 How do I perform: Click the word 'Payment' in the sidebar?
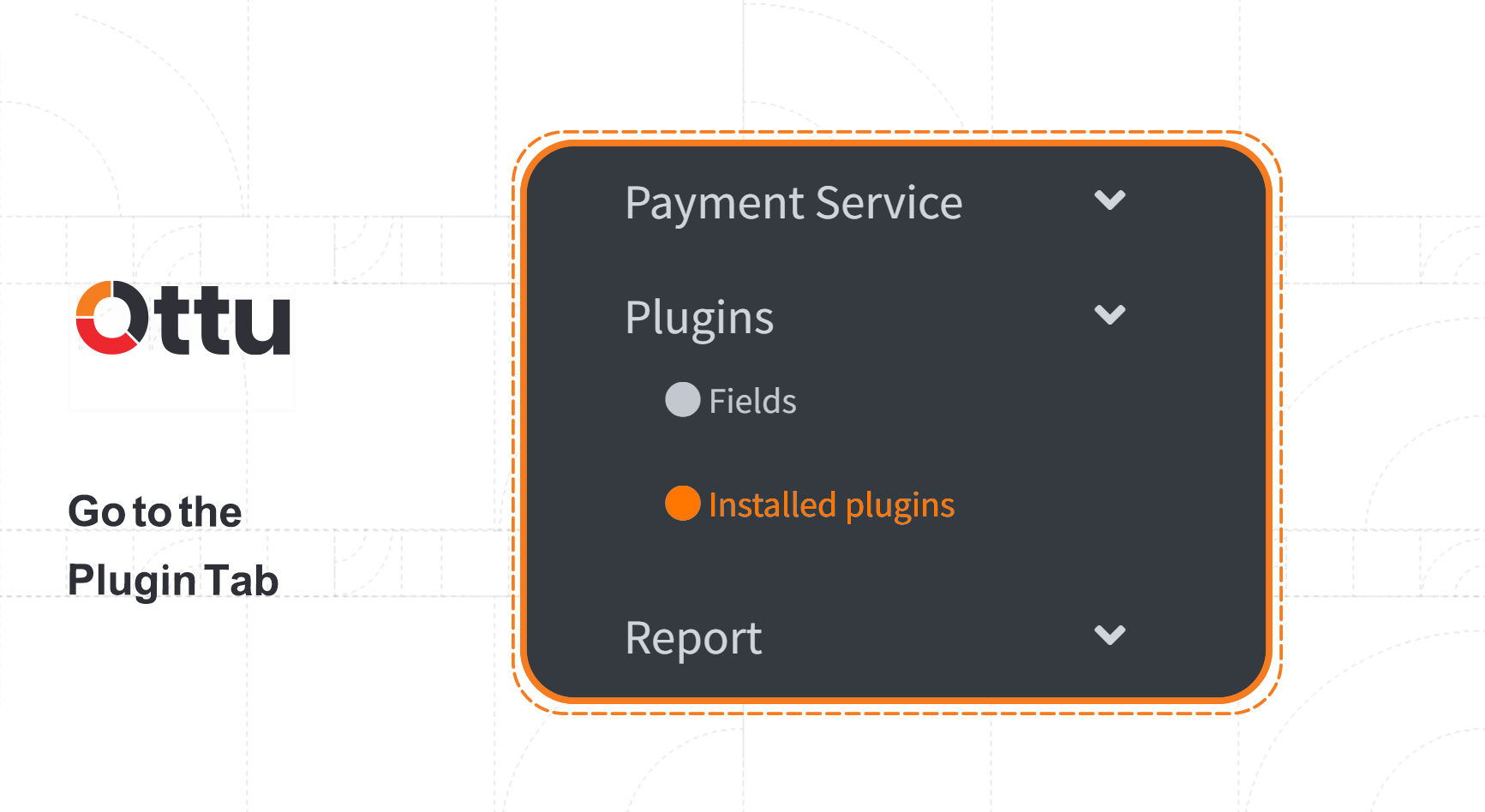tap(715, 205)
